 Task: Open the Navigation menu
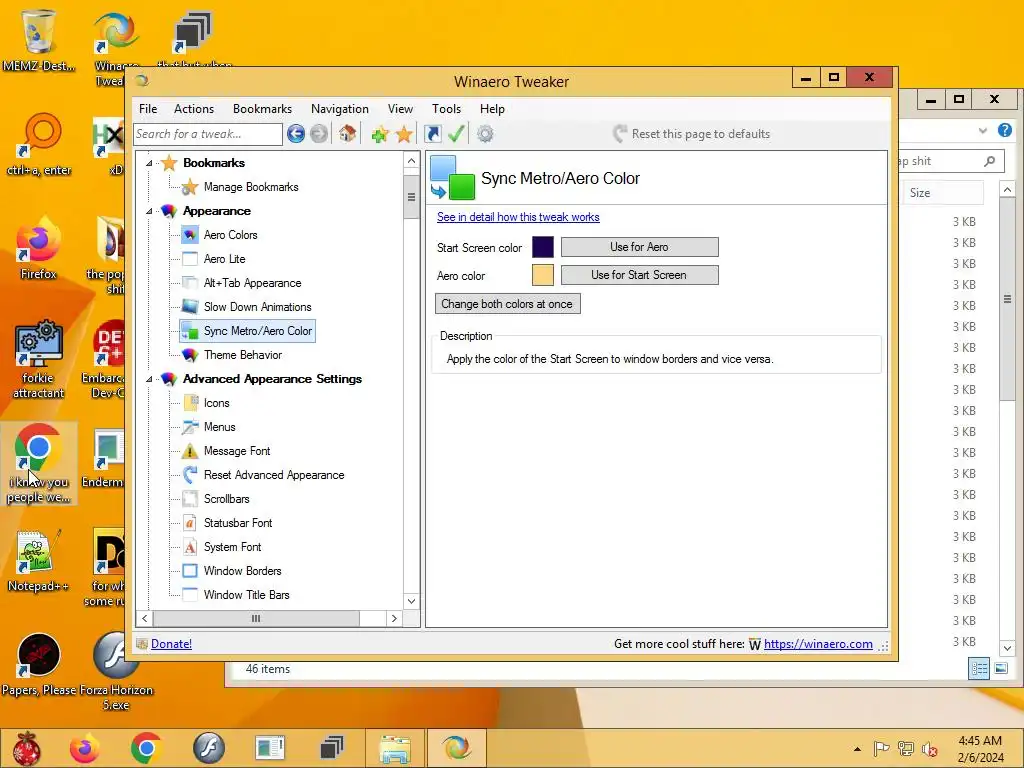[x=340, y=109]
